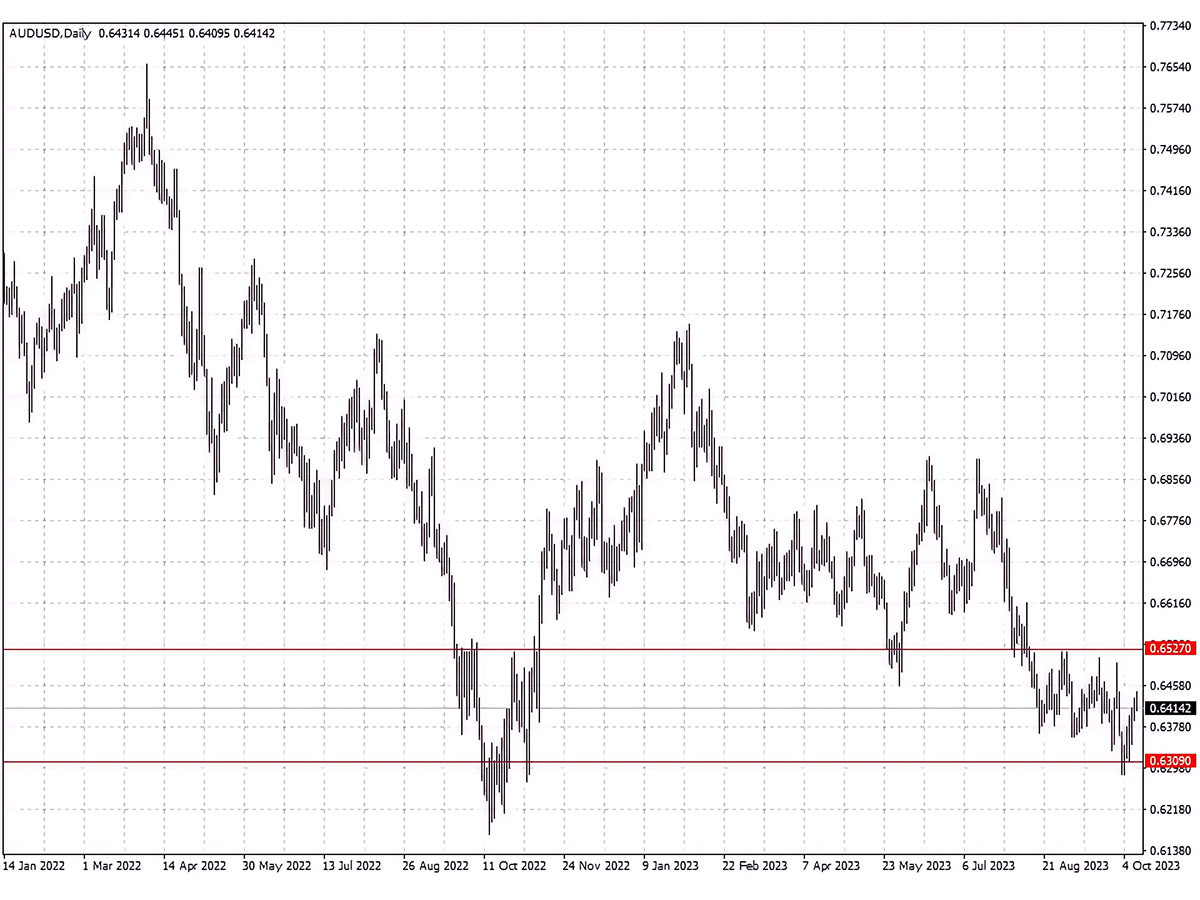The width and height of the screenshot is (1200, 900).
Task: Click the 0.74160 price axis label
Action: tap(1171, 190)
